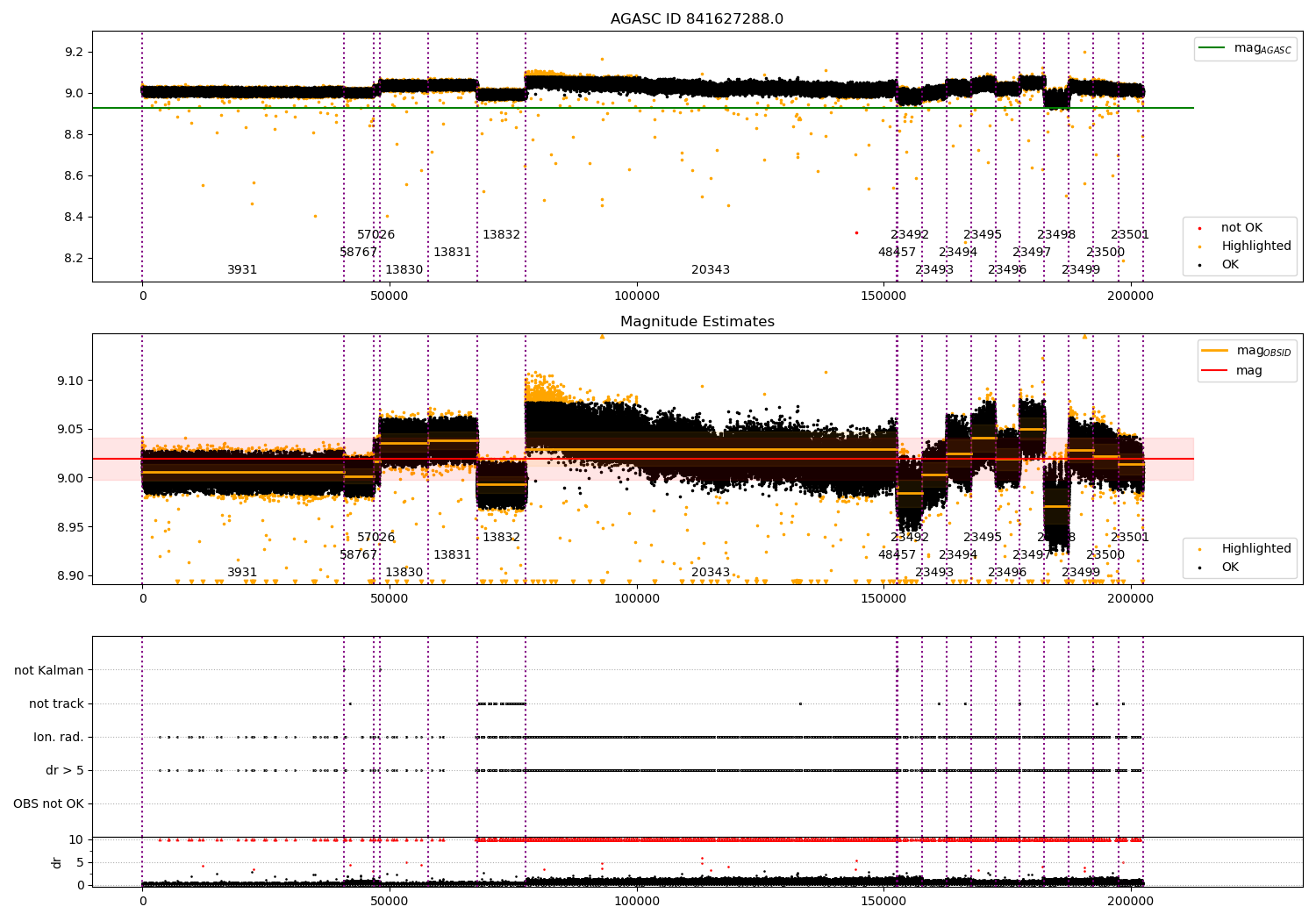This screenshot has height=921, width=1316.
Task: Click obsid label 13830 in Magnitude Estimates plot
Action: 404,573
